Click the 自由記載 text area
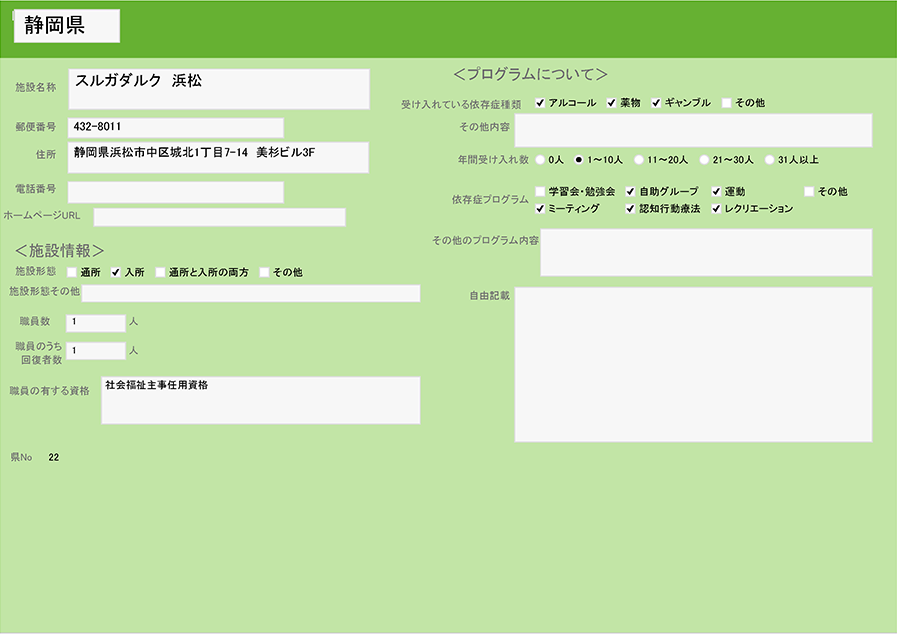The height and width of the screenshot is (634, 897). (x=693, y=364)
